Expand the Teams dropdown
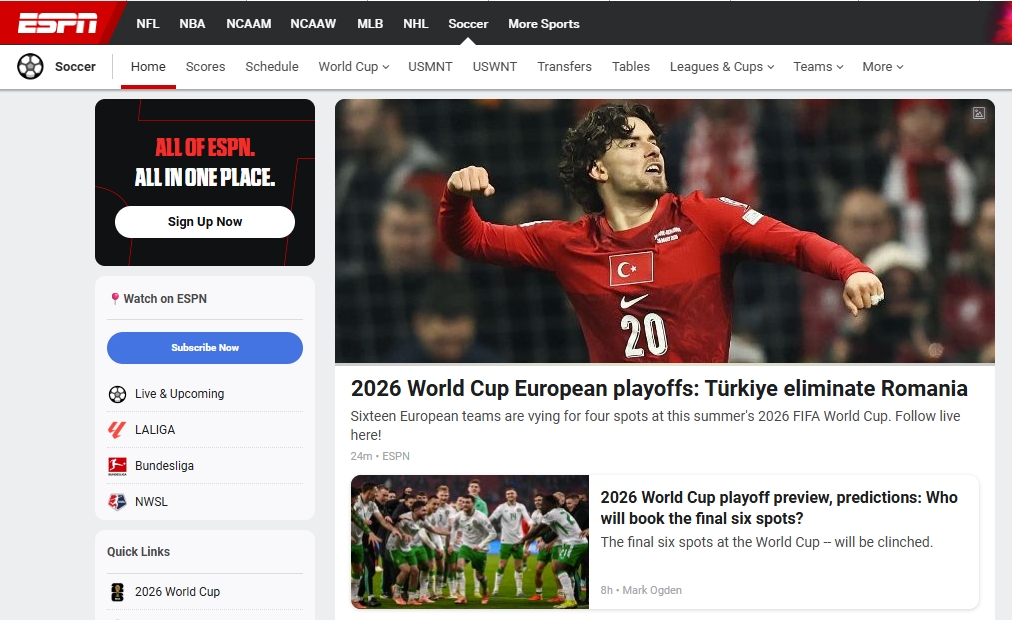Viewport: 1012px width, 620px height. coord(818,67)
